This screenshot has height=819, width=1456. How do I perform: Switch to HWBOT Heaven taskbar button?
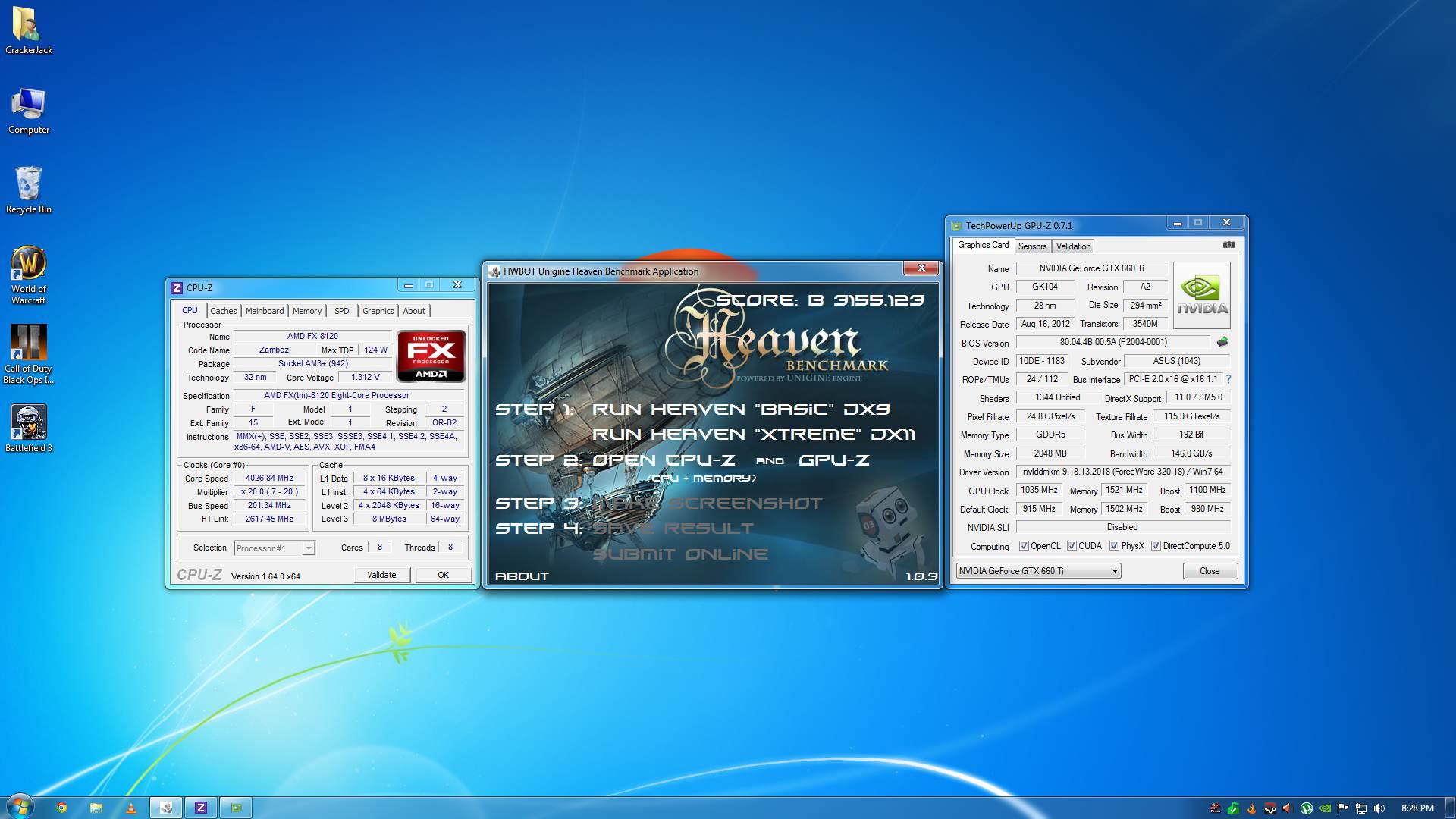pyautogui.click(x=166, y=808)
